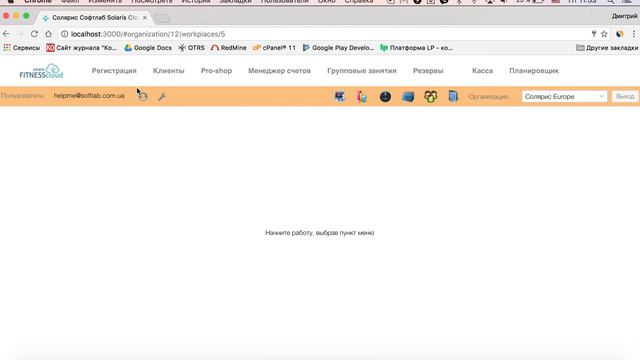Click the monitor icon in orange toolbar
The width and height of the screenshot is (640, 360).
click(340, 97)
